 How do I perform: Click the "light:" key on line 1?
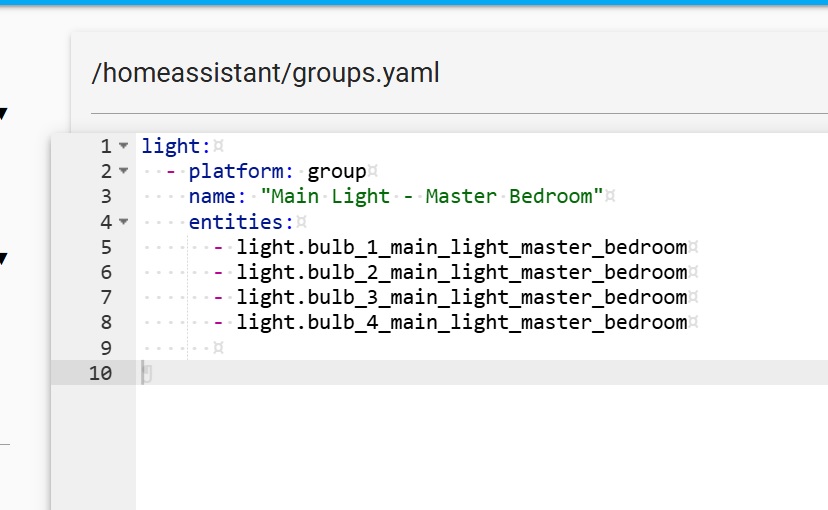point(170,146)
